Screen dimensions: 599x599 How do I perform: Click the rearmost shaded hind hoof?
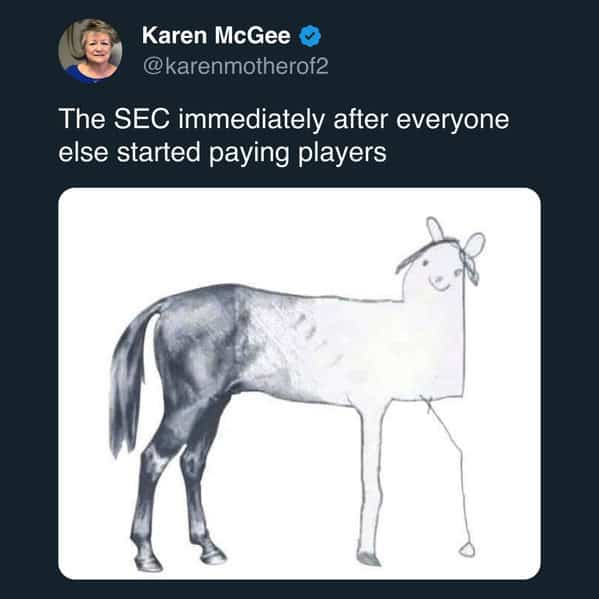(x=148, y=563)
